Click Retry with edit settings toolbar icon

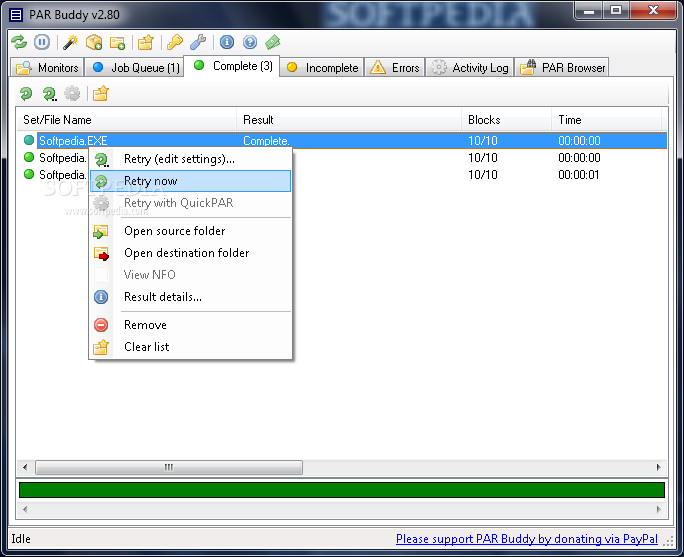point(49,93)
